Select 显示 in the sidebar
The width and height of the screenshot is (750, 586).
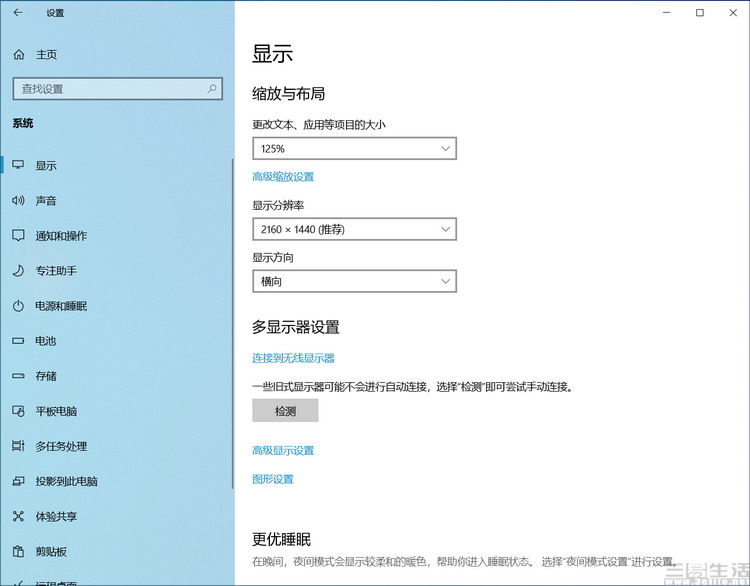(46, 166)
